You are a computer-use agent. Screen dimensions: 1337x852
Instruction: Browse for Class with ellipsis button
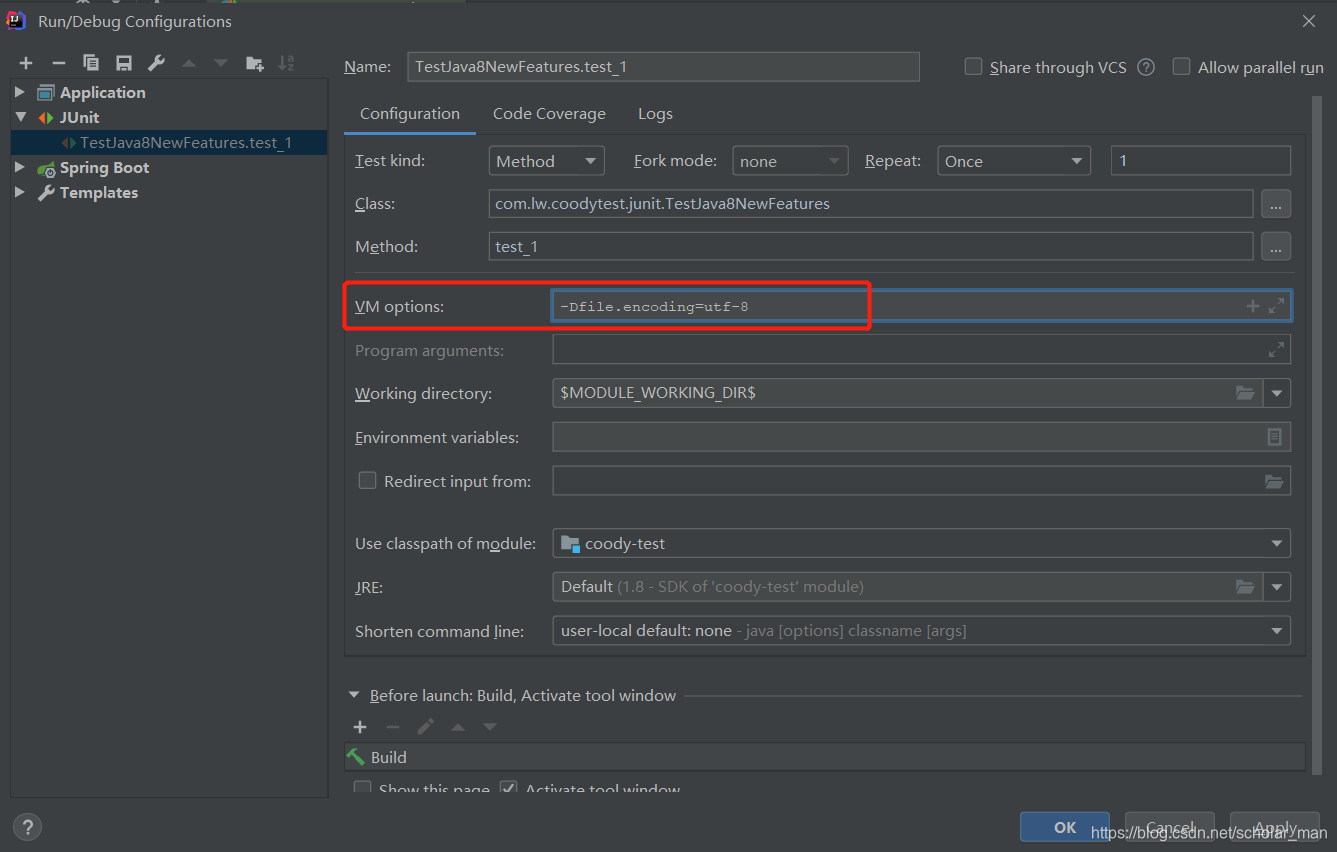pos(1275,204)
